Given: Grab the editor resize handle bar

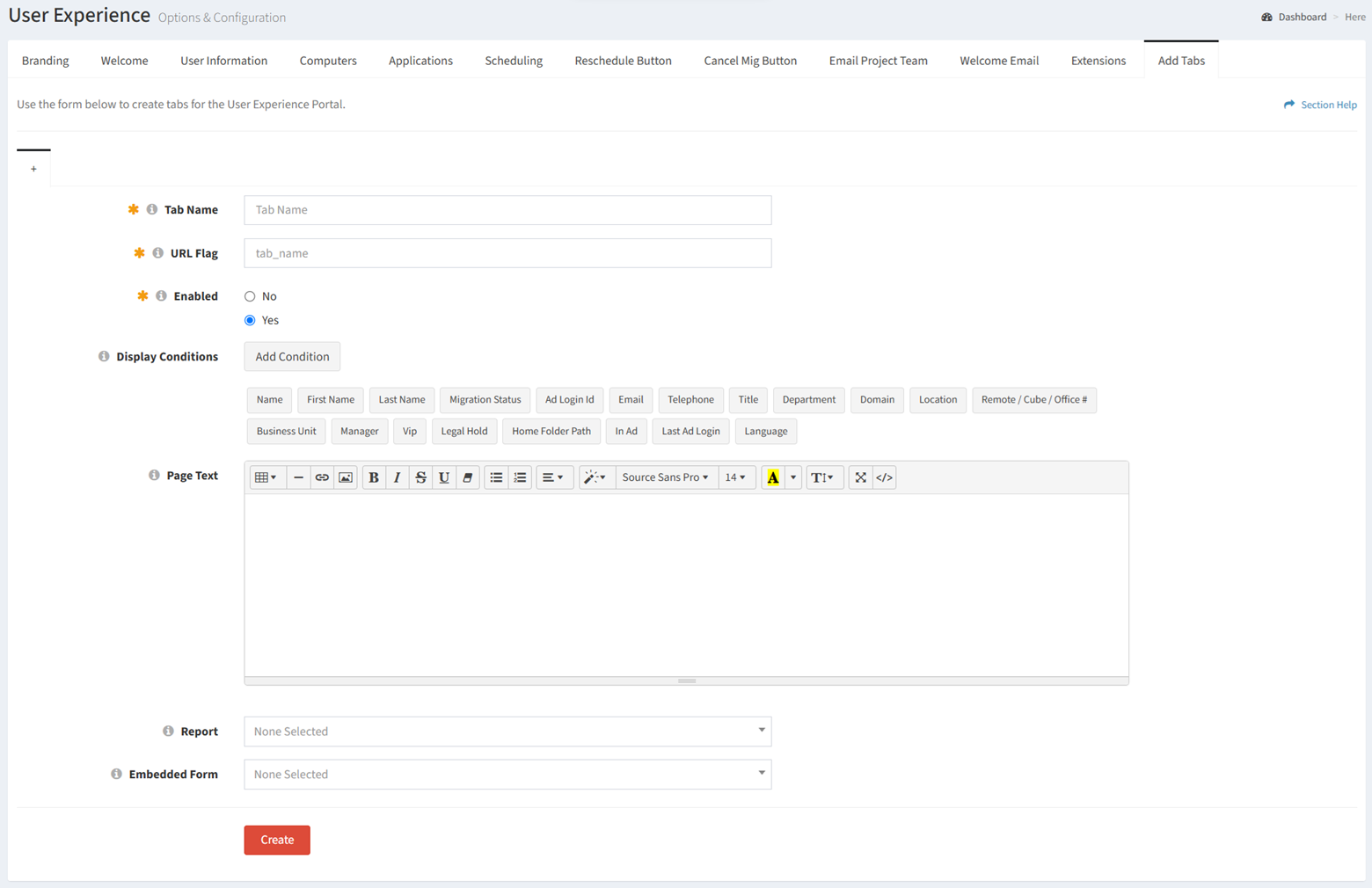Looking at the screenshot, I should pyautogui.click(x=687, y=681).
